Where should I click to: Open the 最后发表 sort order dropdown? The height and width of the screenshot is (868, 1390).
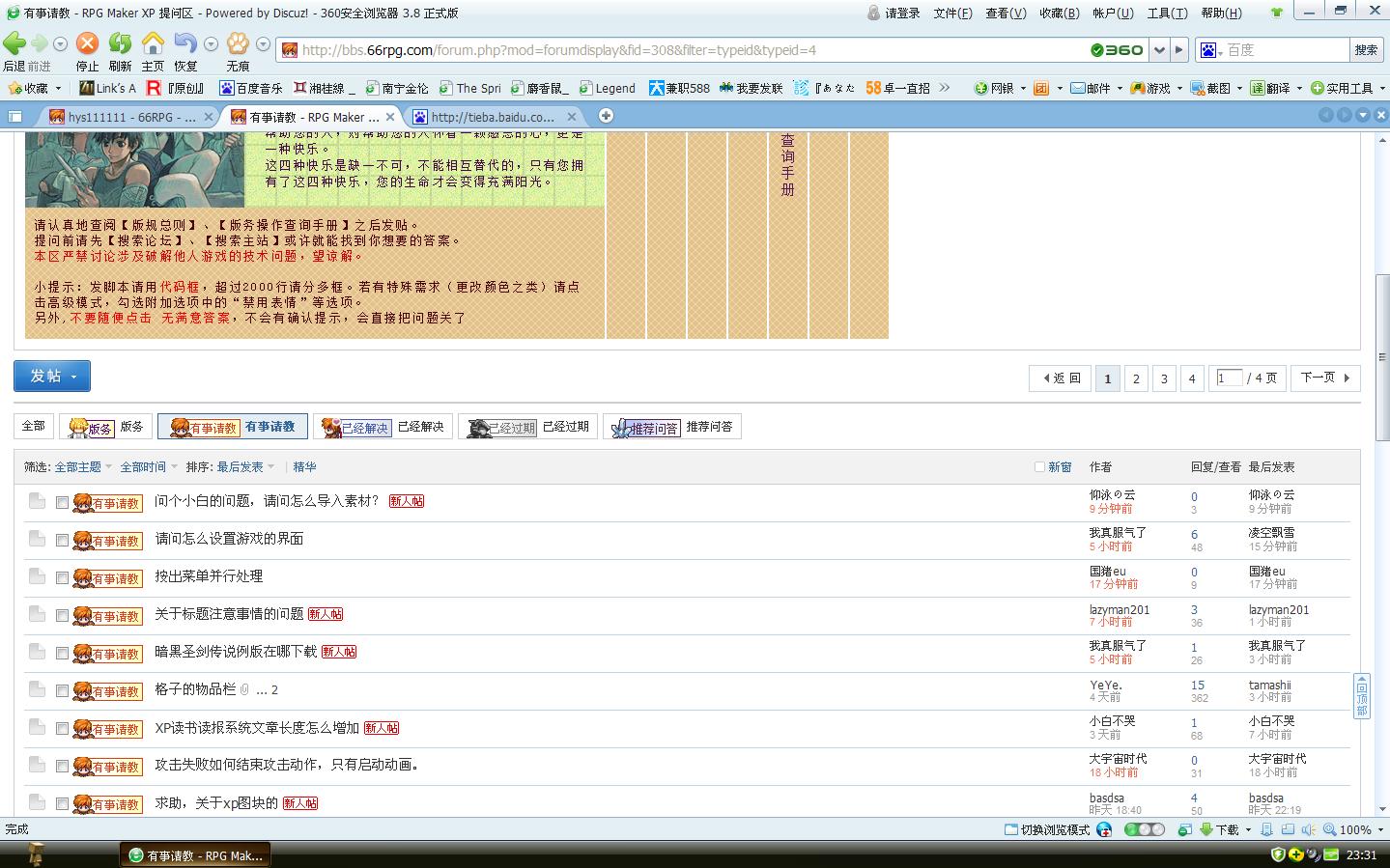click(x=245, y=467)
